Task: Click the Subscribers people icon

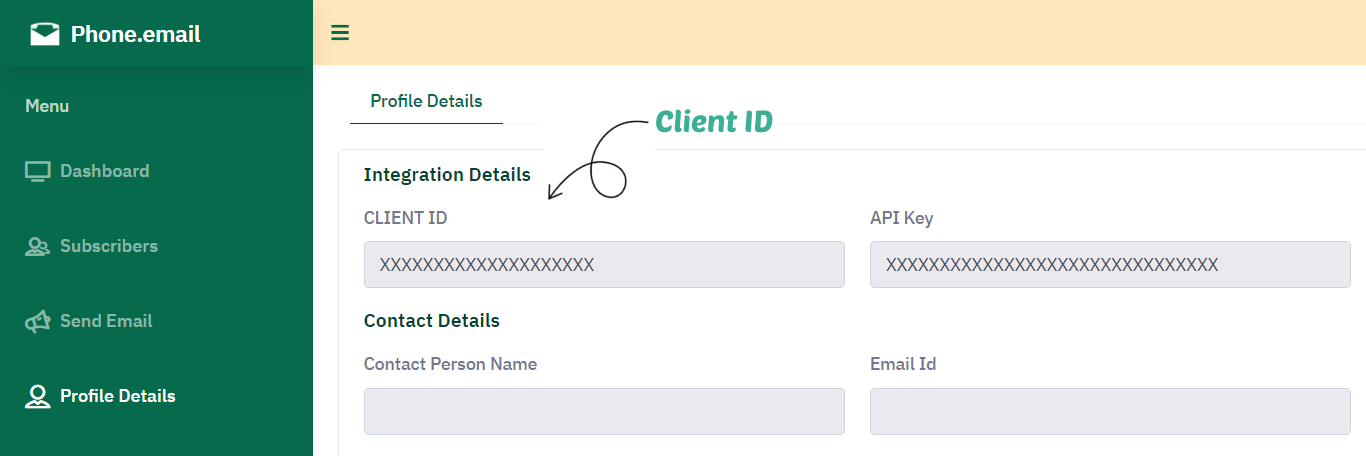Action: [37, 247]
